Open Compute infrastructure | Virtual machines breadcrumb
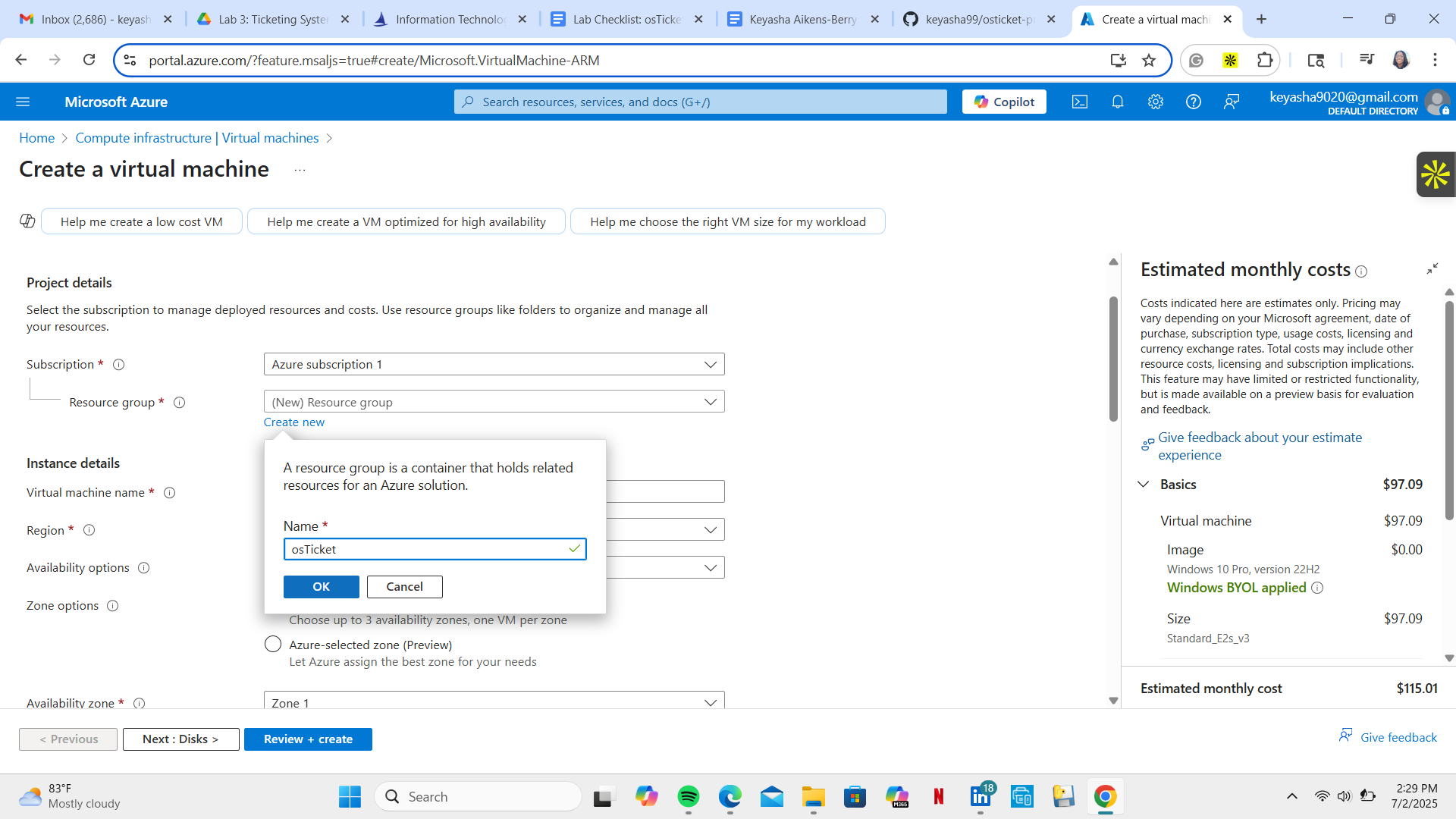 (x=197, y=138)
